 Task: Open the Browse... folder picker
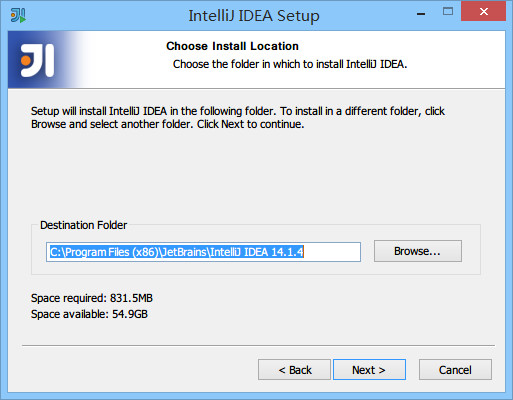418,251
